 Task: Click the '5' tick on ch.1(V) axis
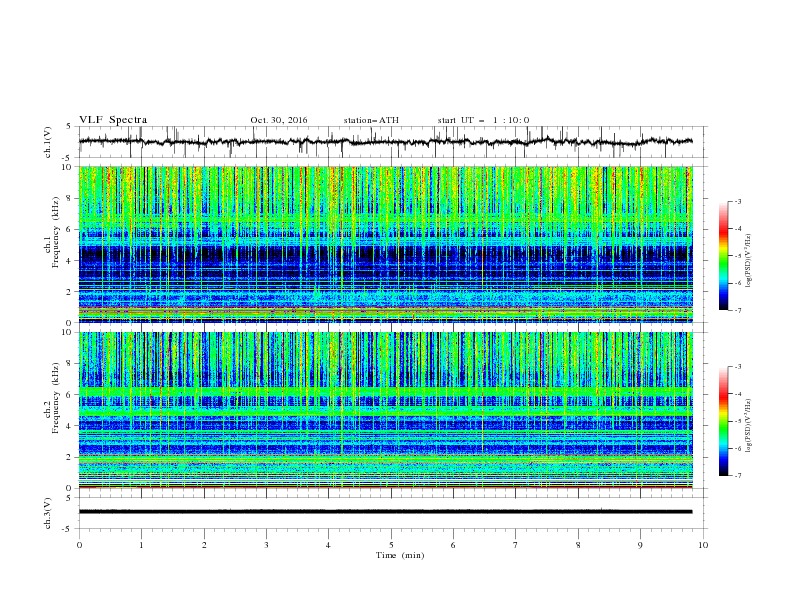click(x=70, y=126)
